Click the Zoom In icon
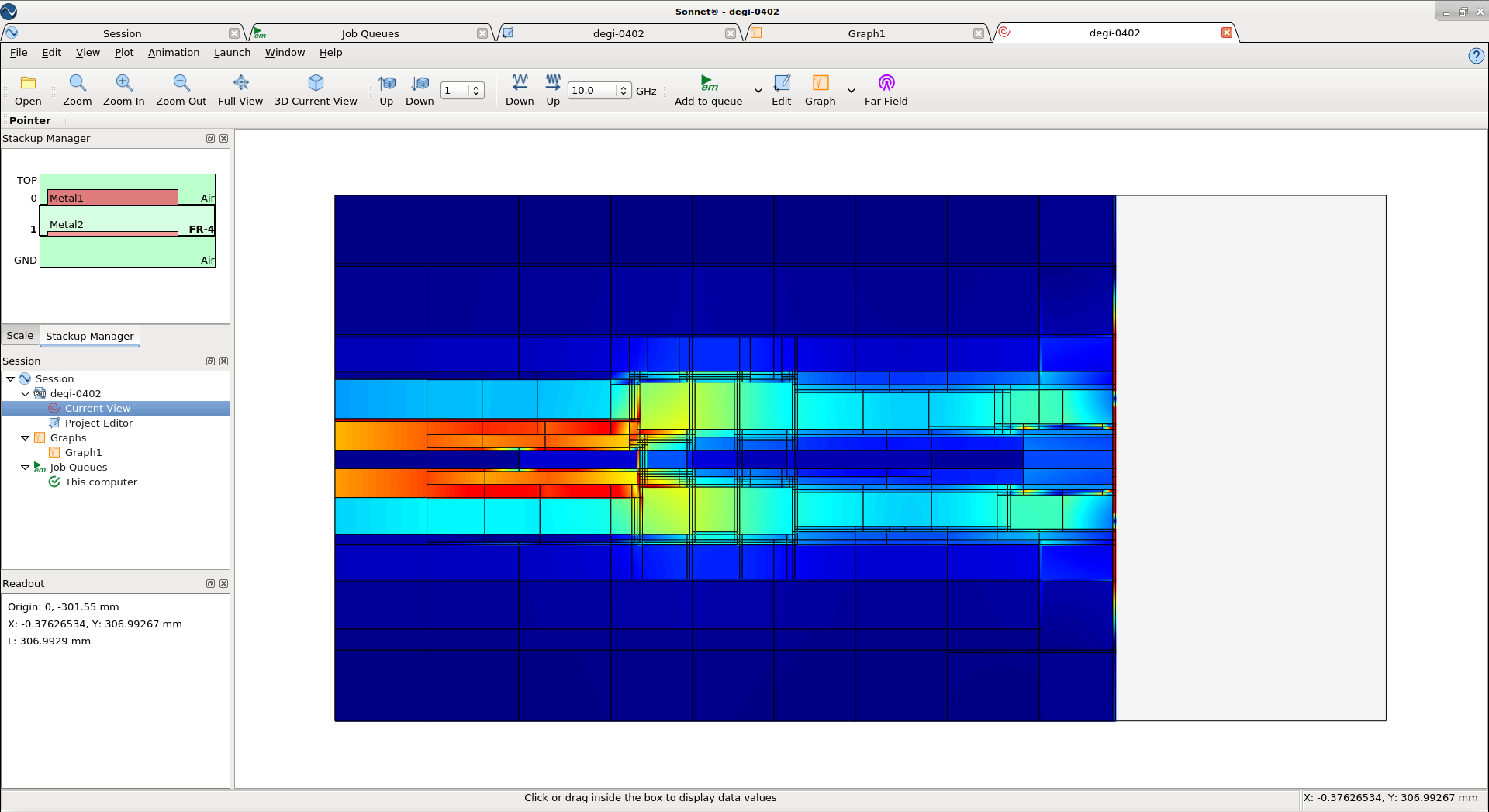This screenshot has width=1489, height=812. pos(123,83)
